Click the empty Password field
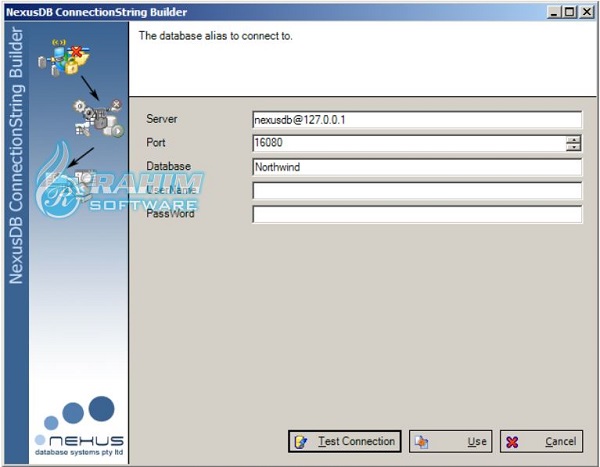The width and height of the screenshot is (600, 467). 417,214
